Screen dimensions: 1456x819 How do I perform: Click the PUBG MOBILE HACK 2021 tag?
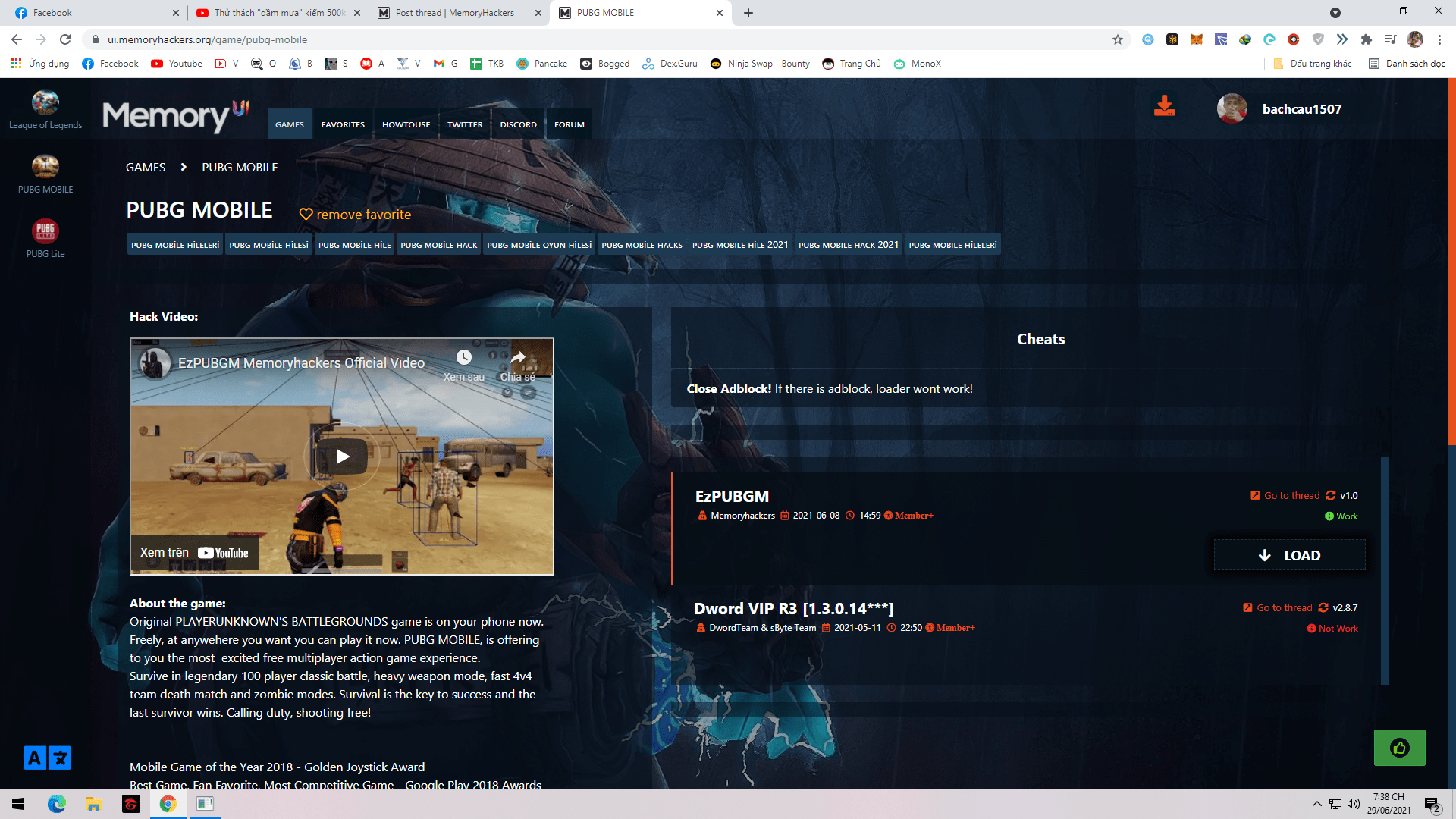point(849,245)
